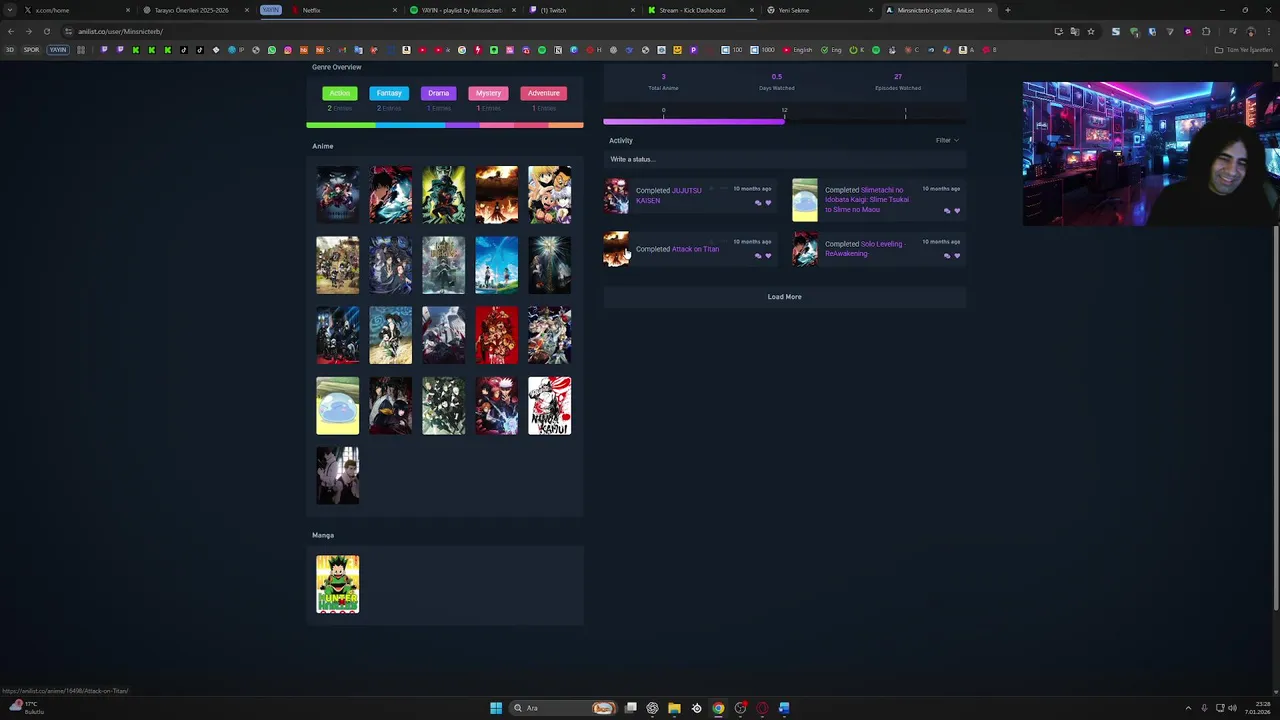
Task: Open a new browser tab
Action: pos(1007,10)
